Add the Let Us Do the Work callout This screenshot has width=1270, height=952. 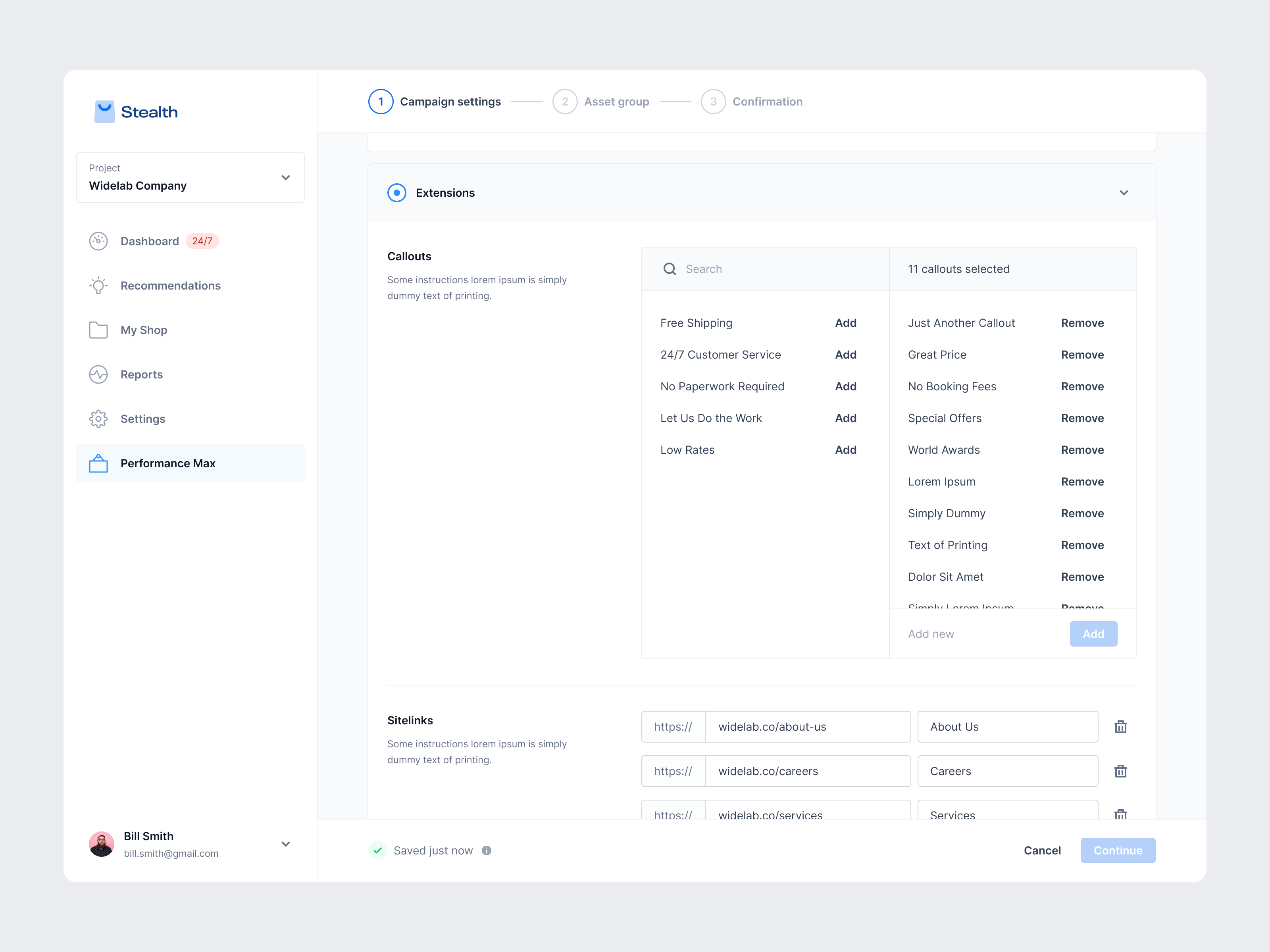(845, 418)
